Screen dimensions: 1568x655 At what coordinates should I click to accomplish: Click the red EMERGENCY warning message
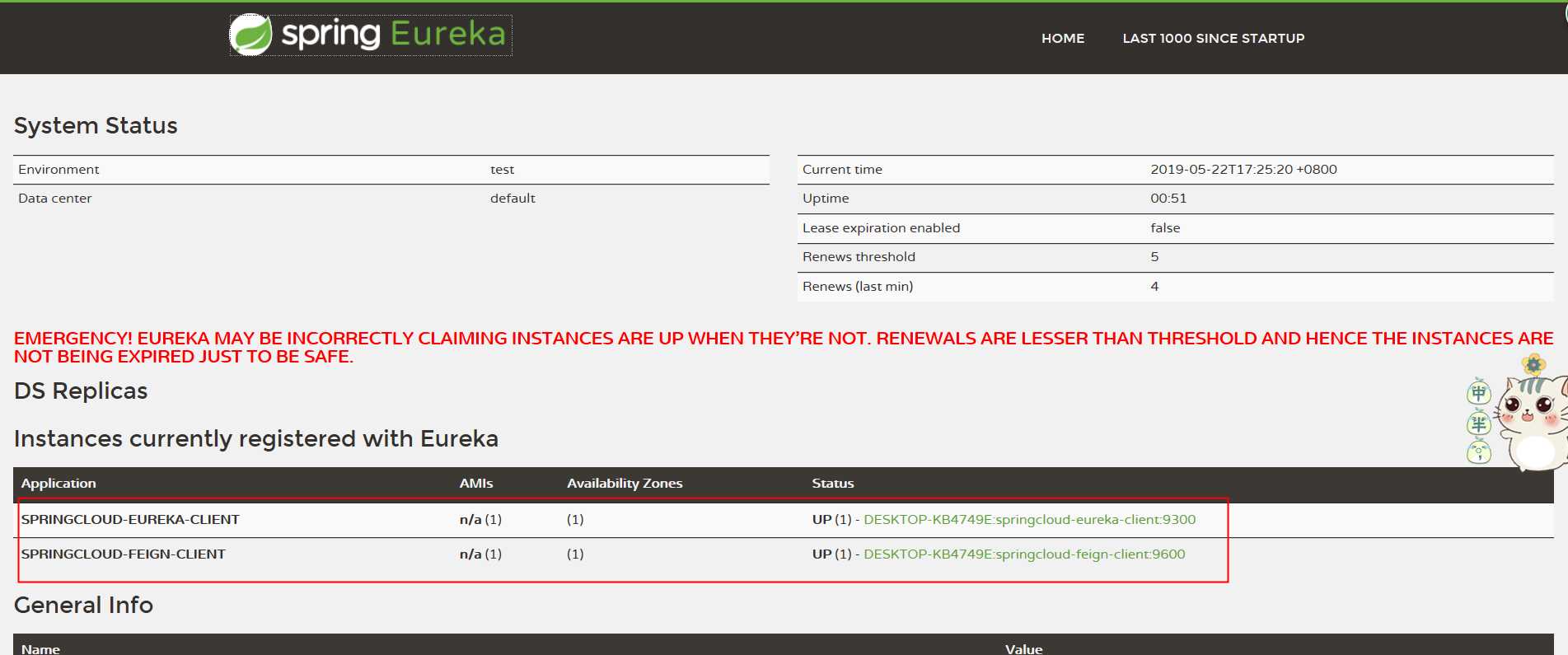coord(784,347)
